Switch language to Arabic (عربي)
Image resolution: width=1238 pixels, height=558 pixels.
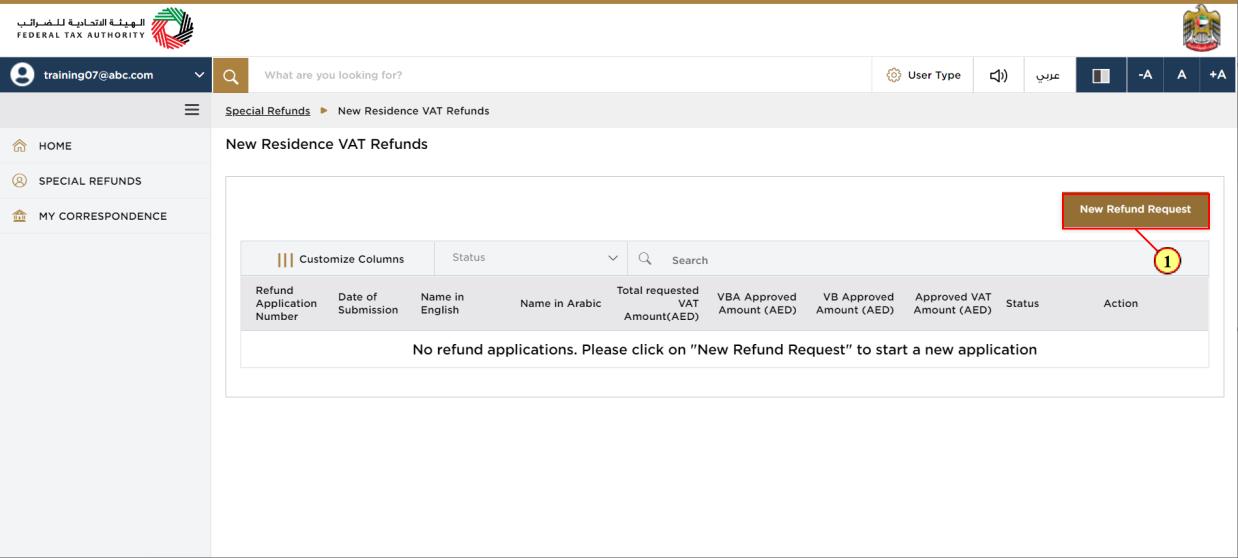1048,75
